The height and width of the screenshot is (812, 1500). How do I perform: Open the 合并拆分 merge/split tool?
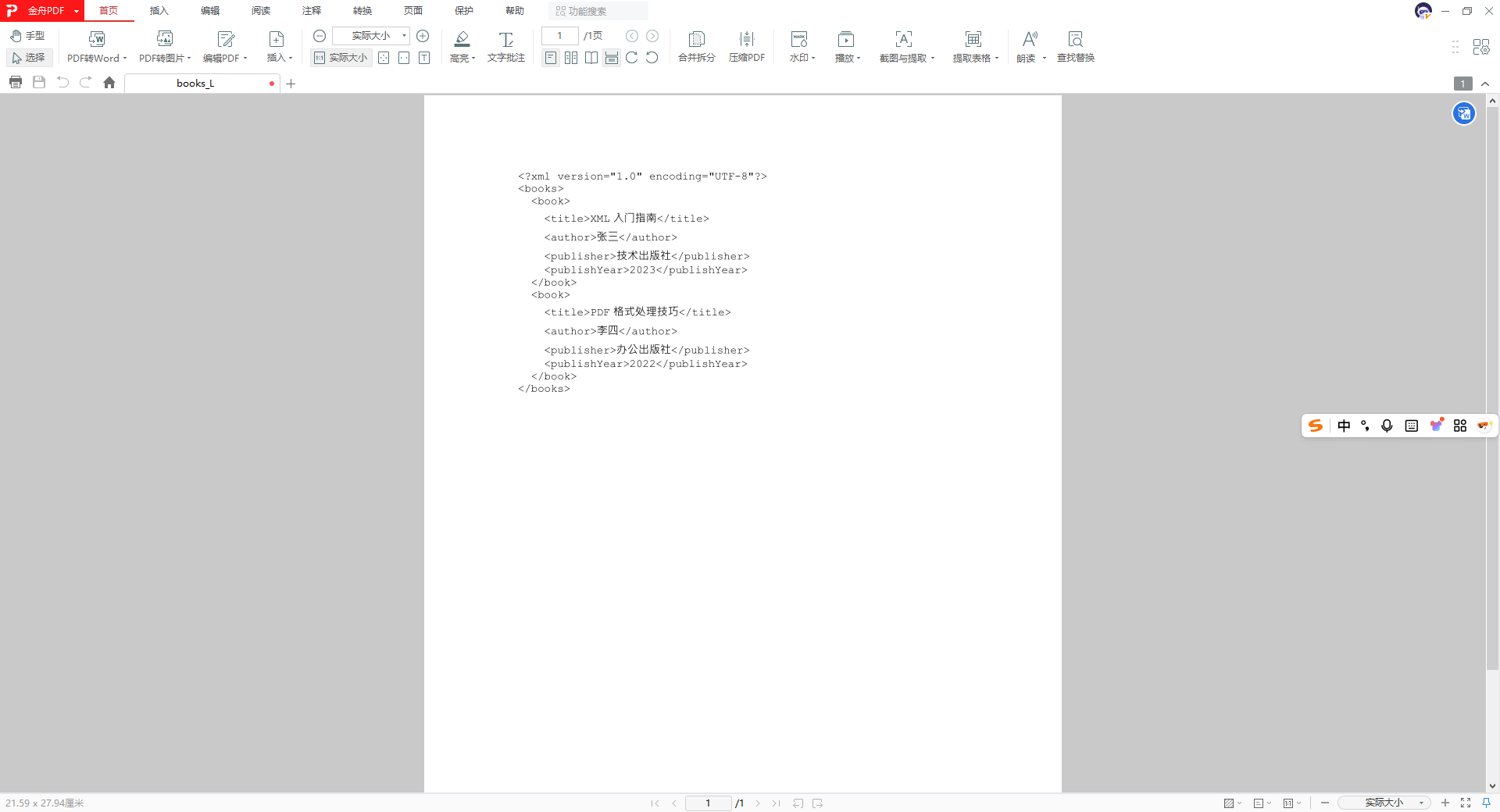(697, 47)
